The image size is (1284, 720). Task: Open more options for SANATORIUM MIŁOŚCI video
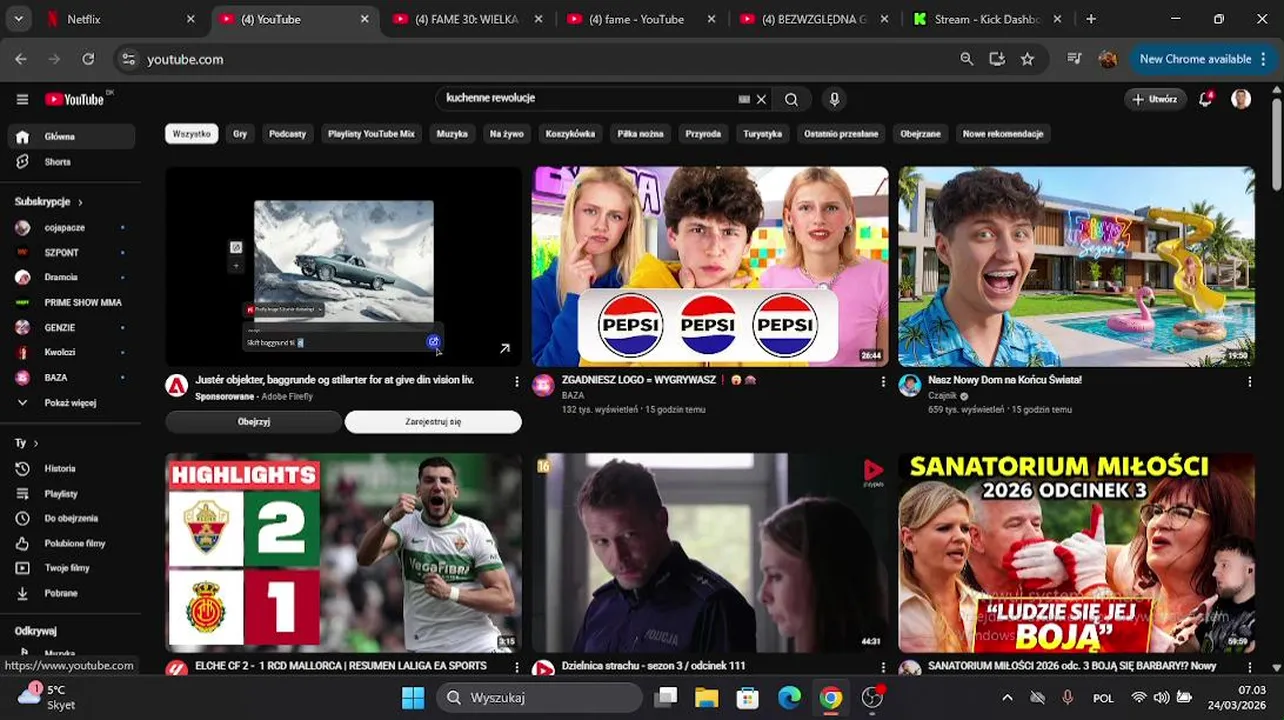(1250, 667)
